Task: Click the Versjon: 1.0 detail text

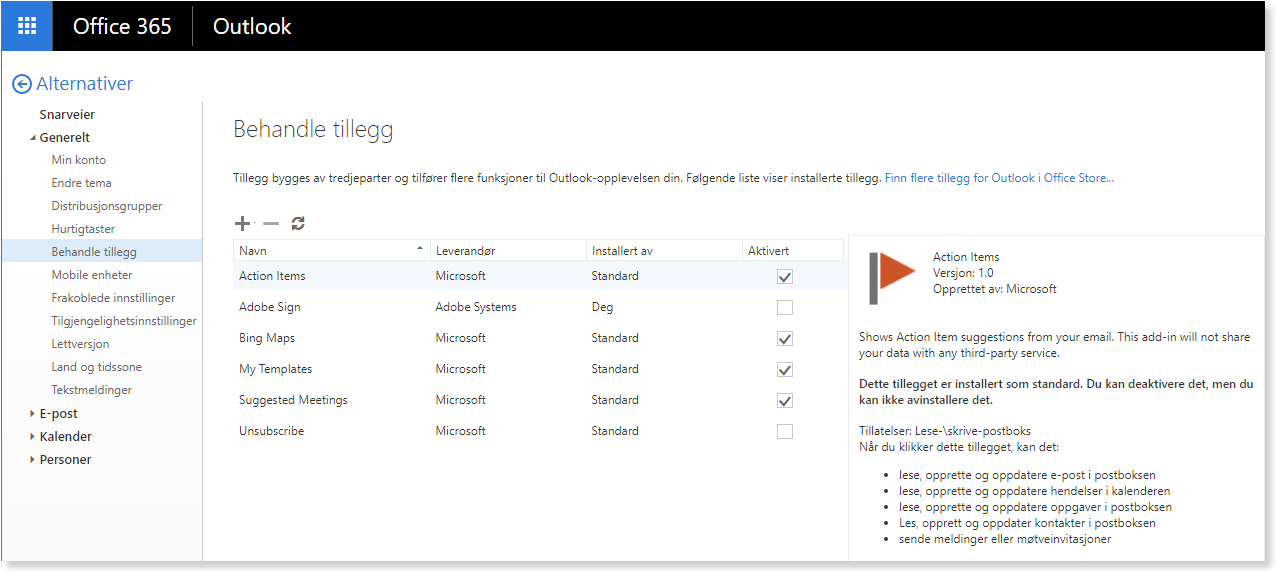Action: click(963, 273)
